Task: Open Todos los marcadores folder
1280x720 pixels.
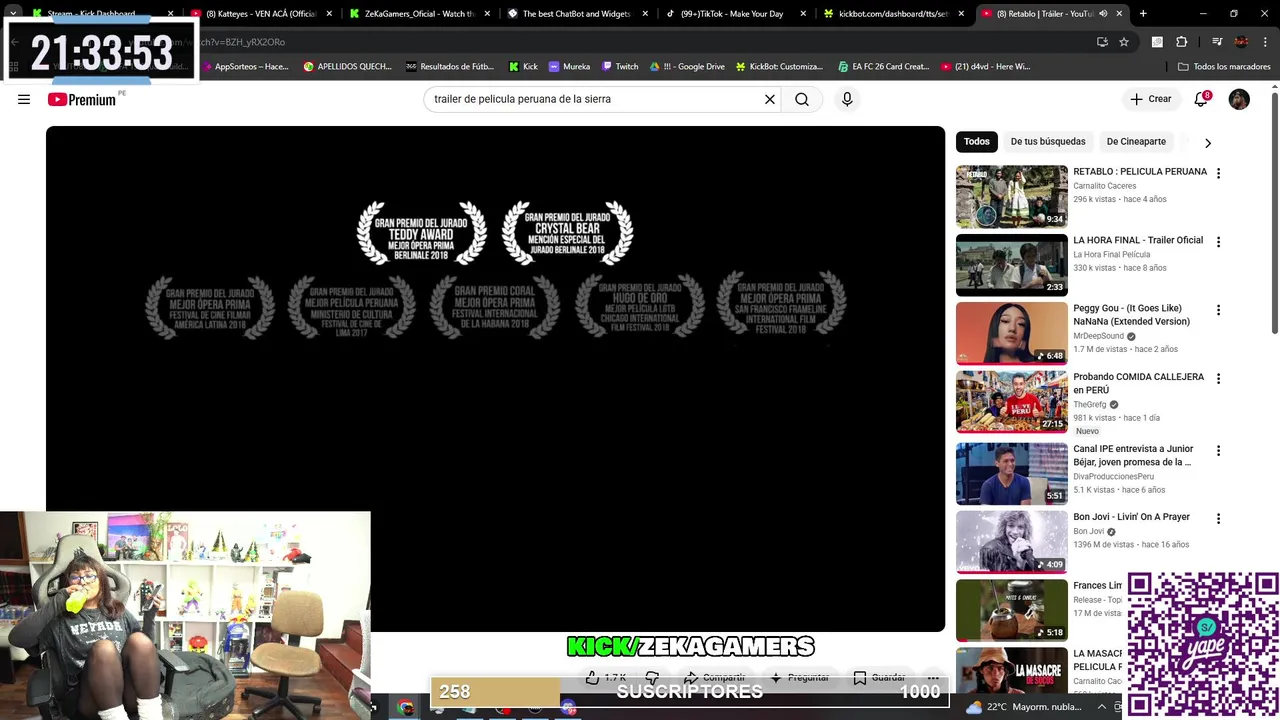Action: (x=1224, y=67)
